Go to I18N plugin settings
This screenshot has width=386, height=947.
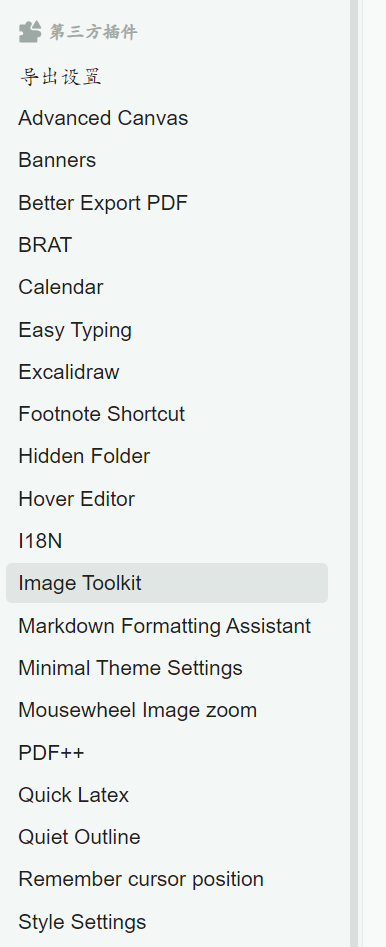coord(167,541)
